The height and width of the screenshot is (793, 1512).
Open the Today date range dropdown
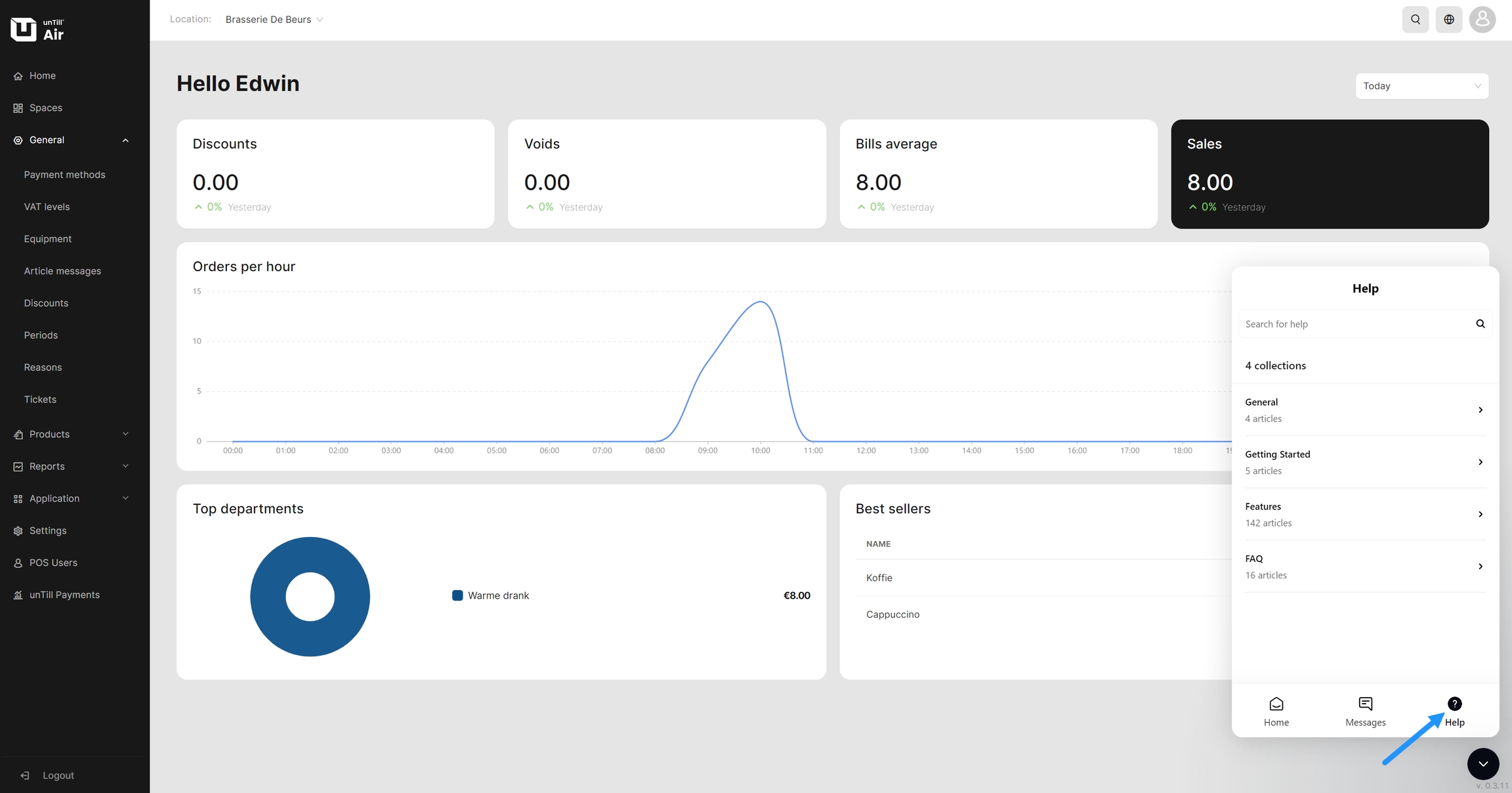pos(1421,86)
